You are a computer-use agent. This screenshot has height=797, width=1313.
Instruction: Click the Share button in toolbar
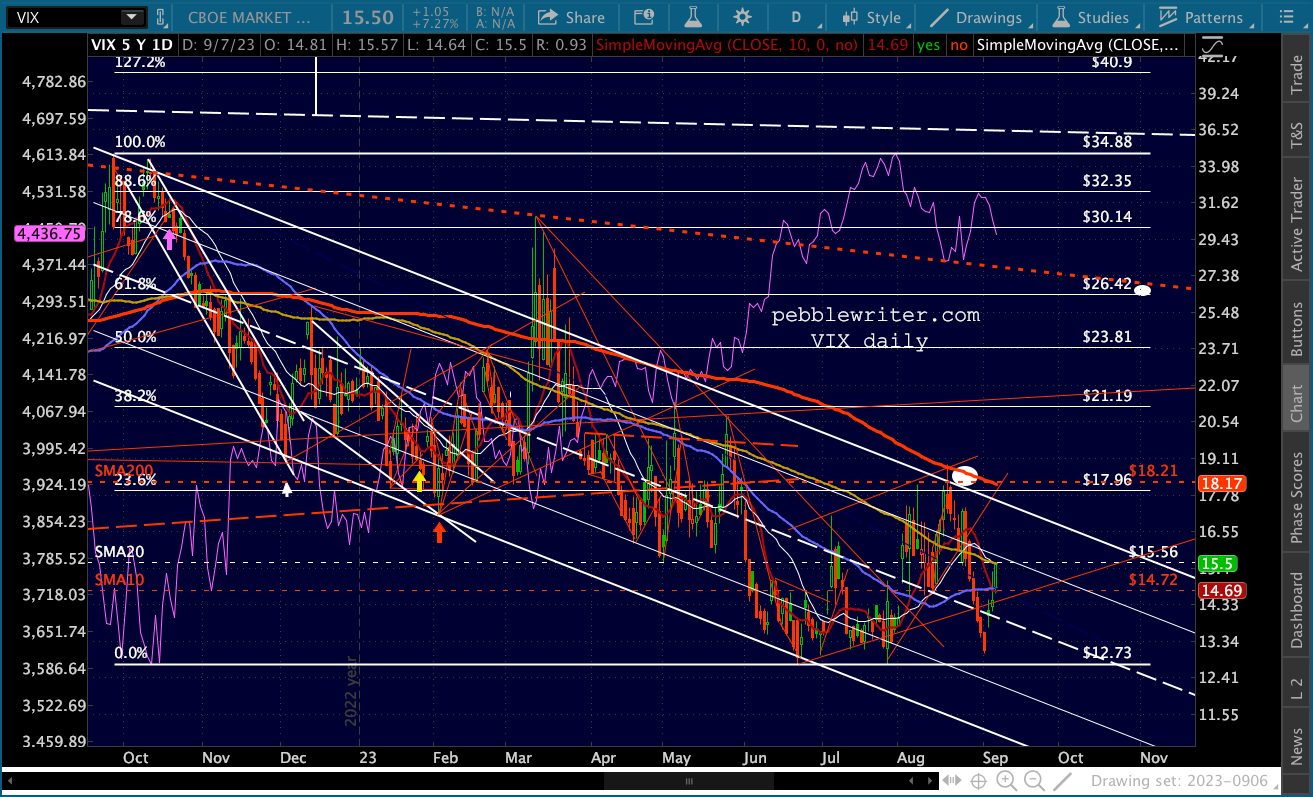coord(571,17)
